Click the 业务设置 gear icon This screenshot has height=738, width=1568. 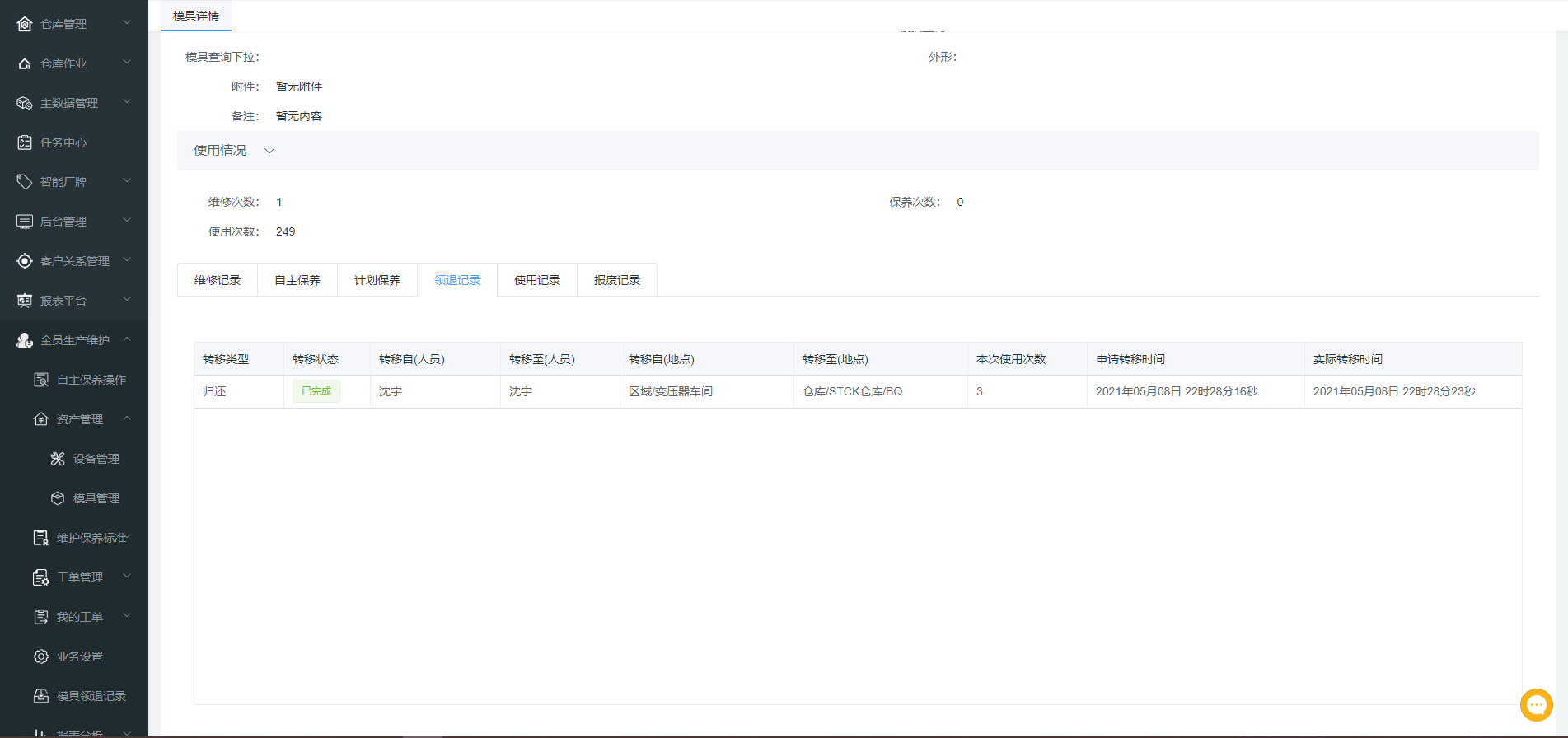tap(41, 656)
